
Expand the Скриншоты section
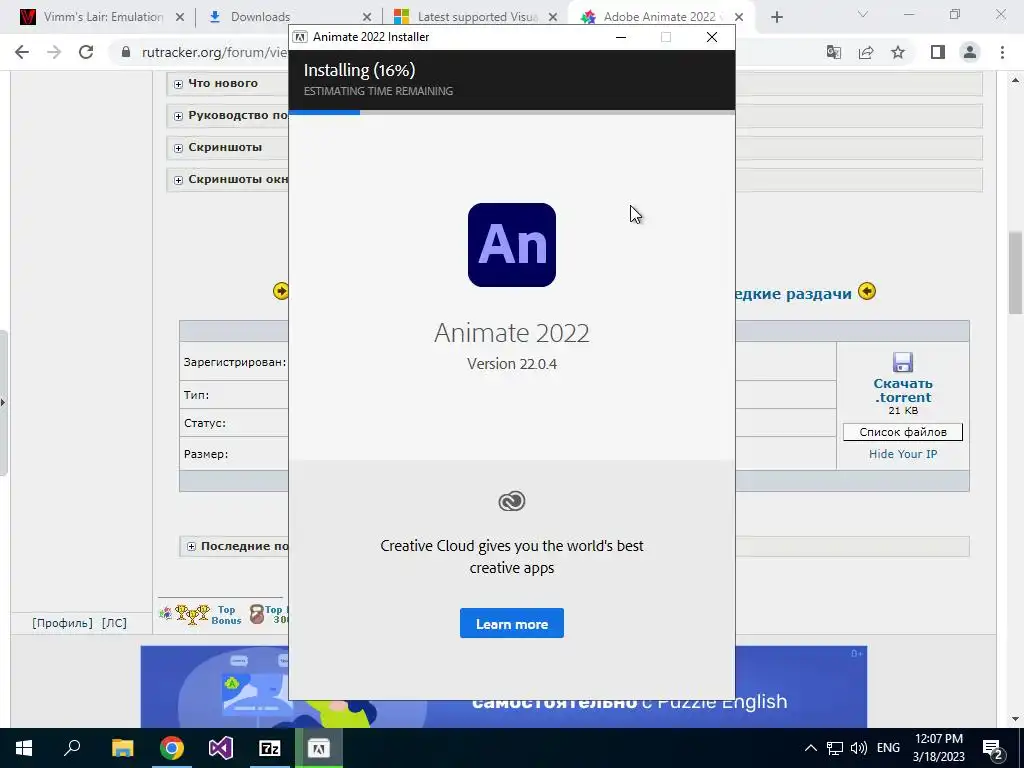click(178, 148)
